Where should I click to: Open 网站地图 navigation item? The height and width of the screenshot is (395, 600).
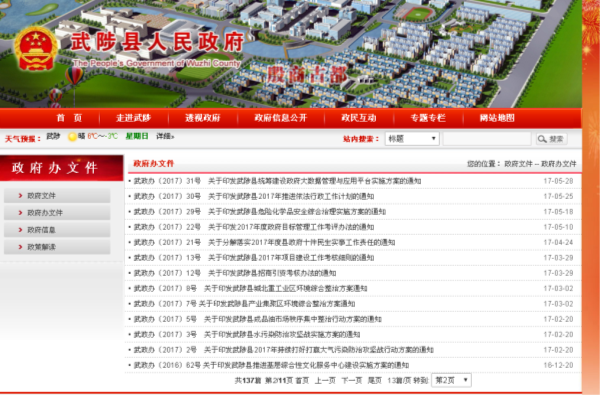click(497, 118)
